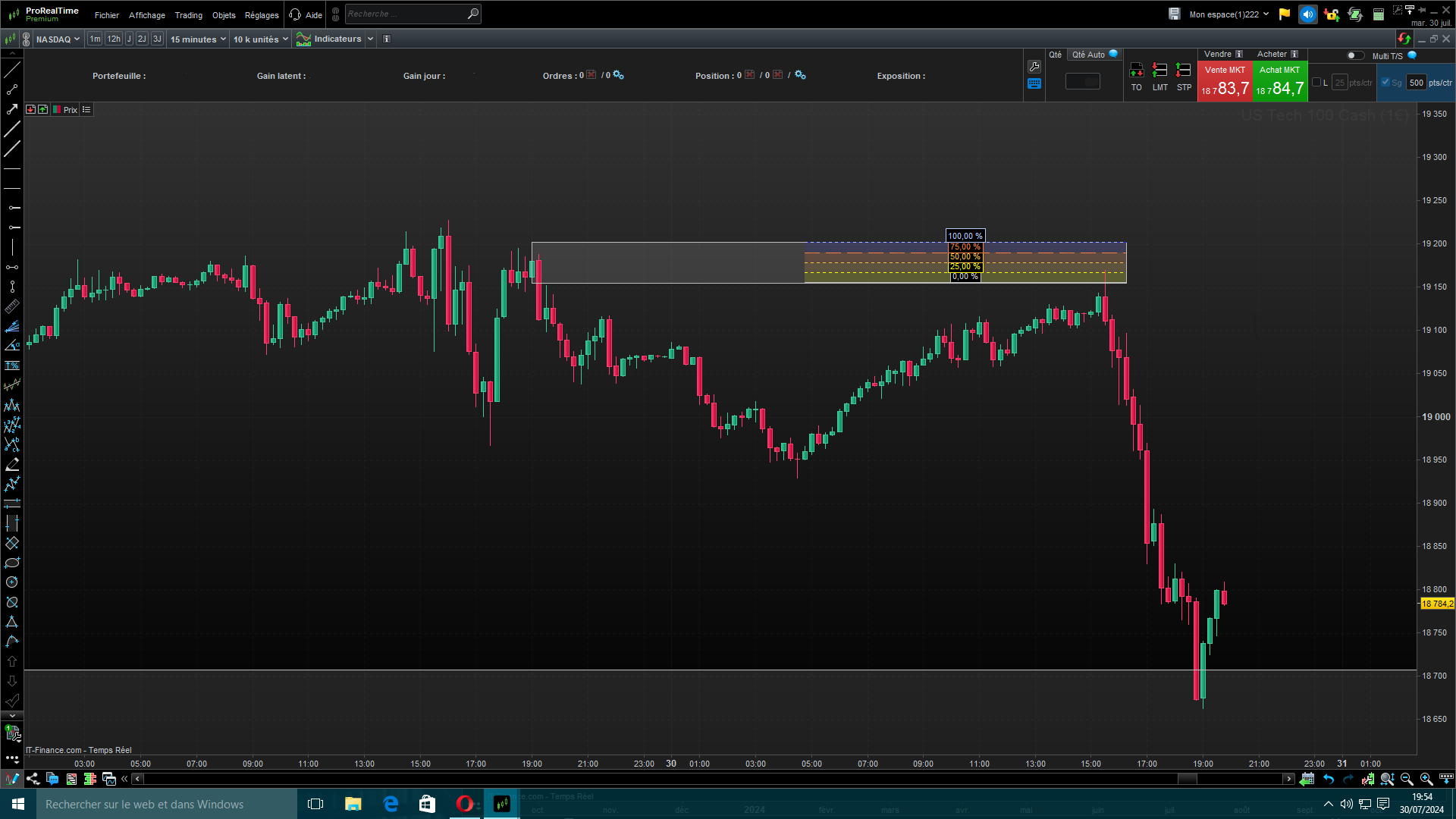Click the Prix color swatch legend
Screen dimensions: 1456x819
point(57,110)
